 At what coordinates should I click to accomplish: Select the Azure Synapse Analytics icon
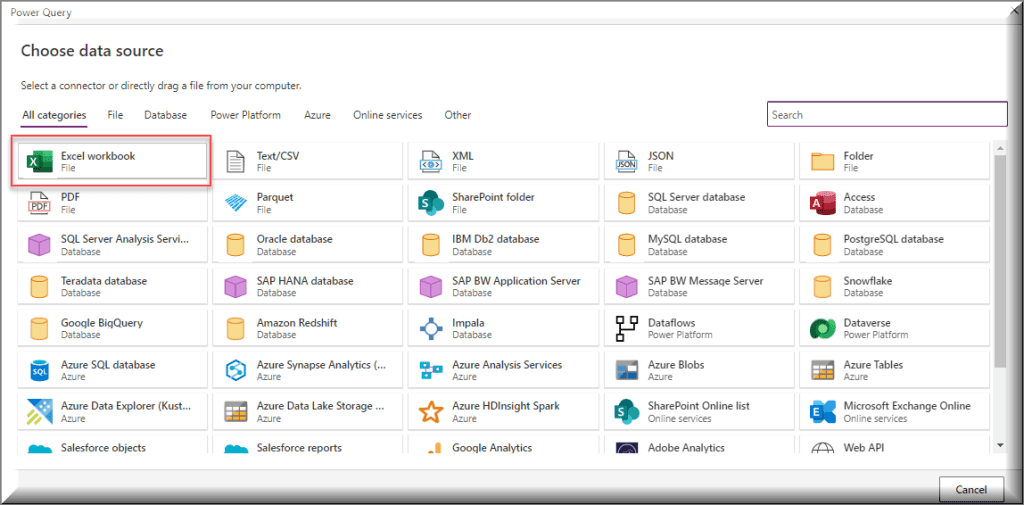[x=235, y=370]
